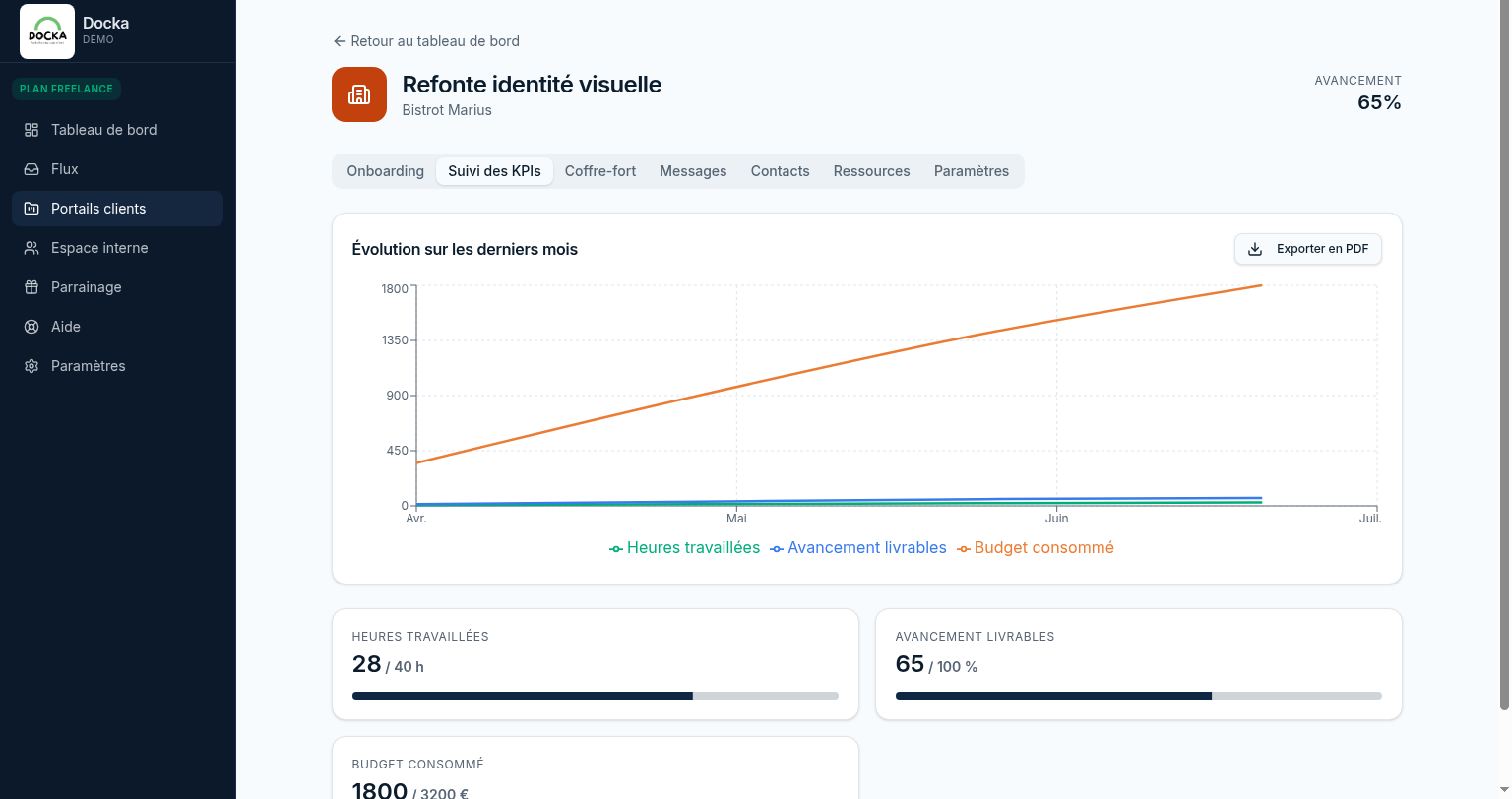This screenshot has height=799, width=1512.
Task: Click the Docka logo in the sidebar
Action: point(47,31)
